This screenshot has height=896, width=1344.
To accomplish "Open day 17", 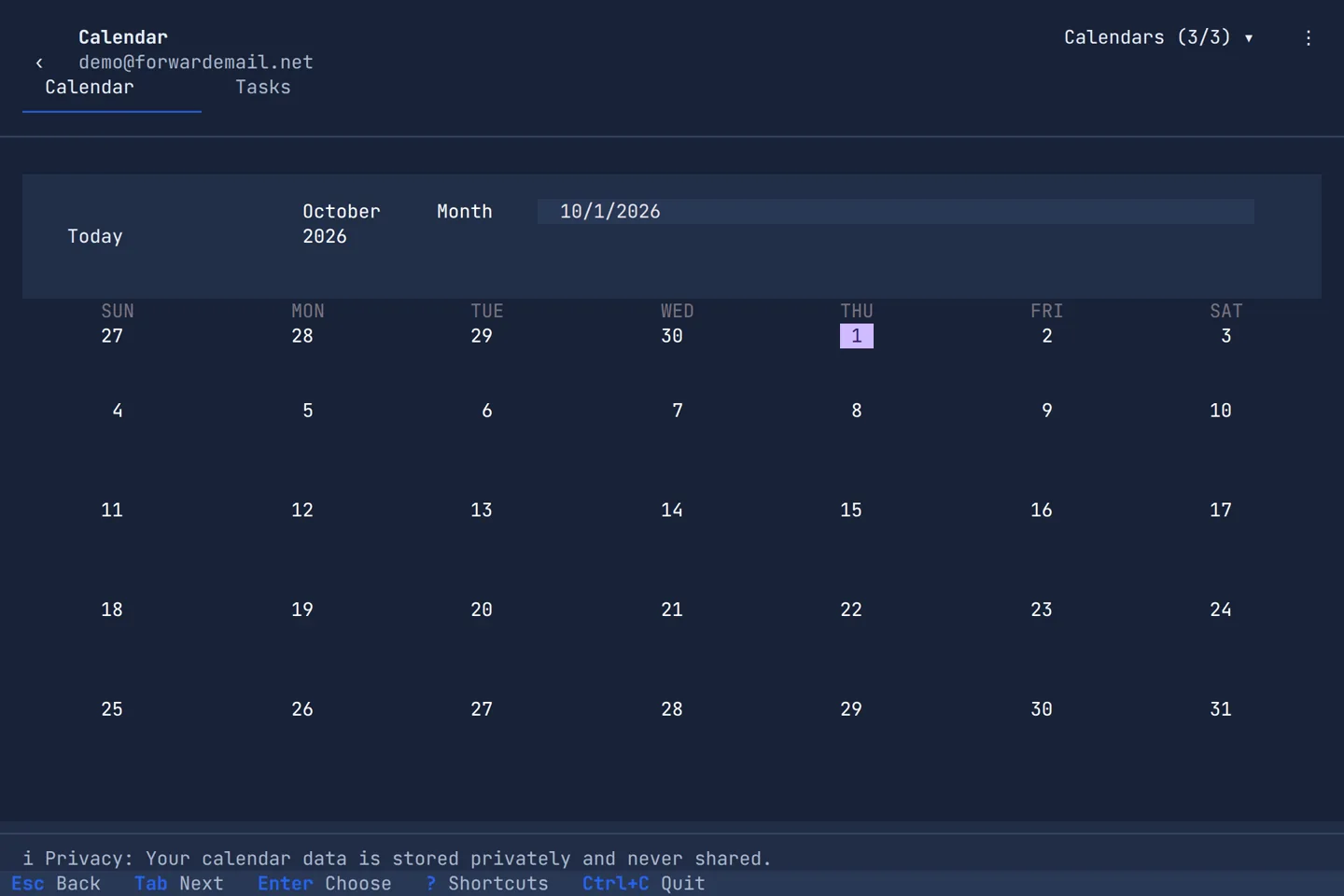I will pos(1221,510).
